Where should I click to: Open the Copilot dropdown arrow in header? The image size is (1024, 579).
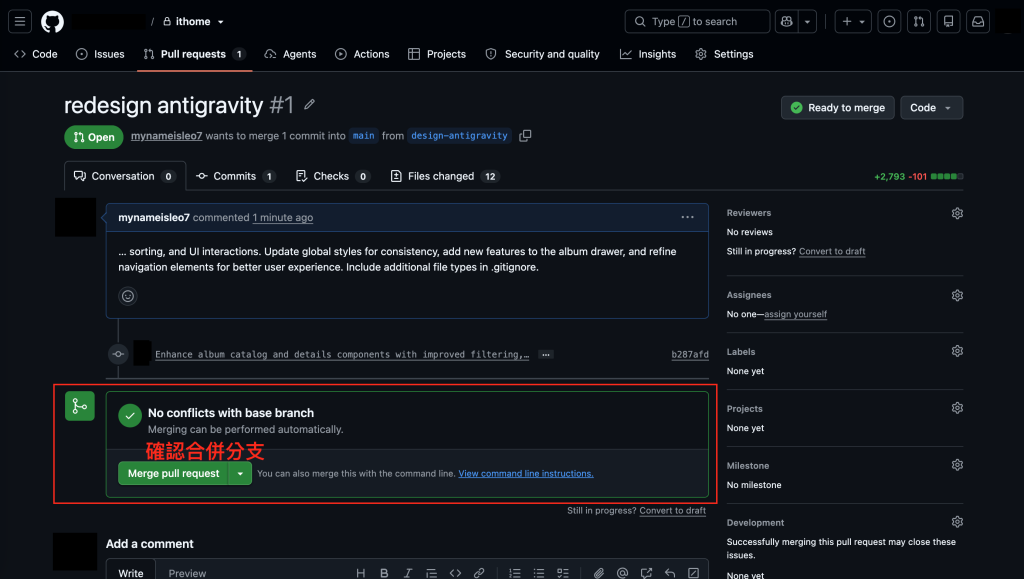point(807,22)
